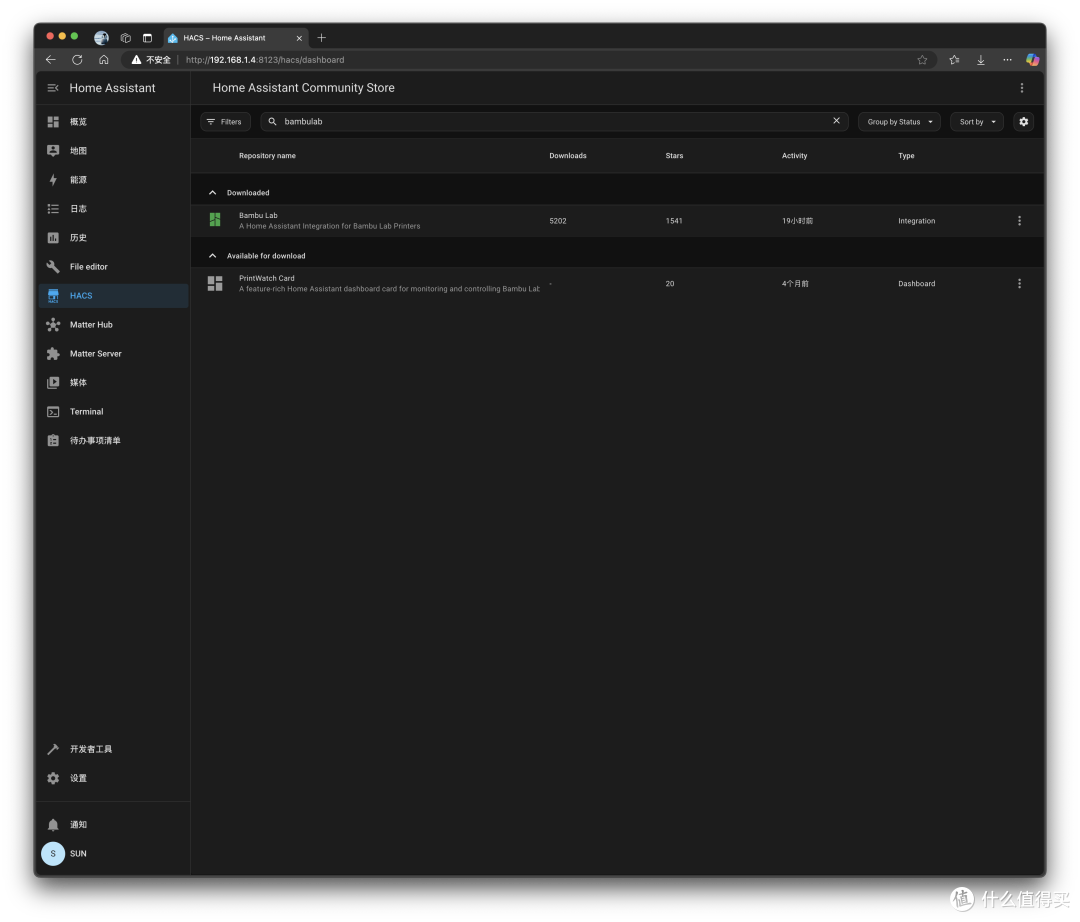The height and width of the screenshot is (922, 1080).
Task: Open the notifications bell in sidebar
Action: 53,824
